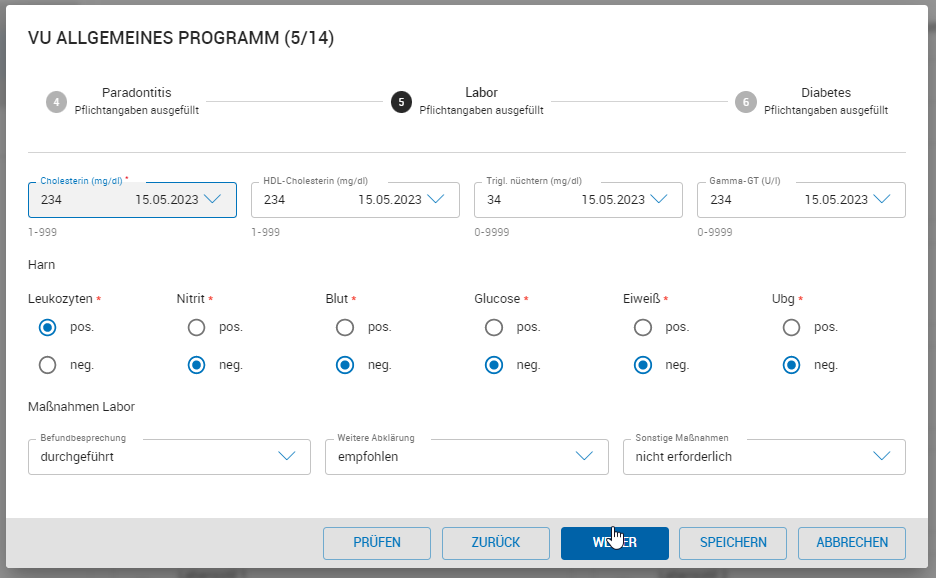
Task: Click the Trigl. nüchtern chevron arrow
Action: [x=658, y=199]
